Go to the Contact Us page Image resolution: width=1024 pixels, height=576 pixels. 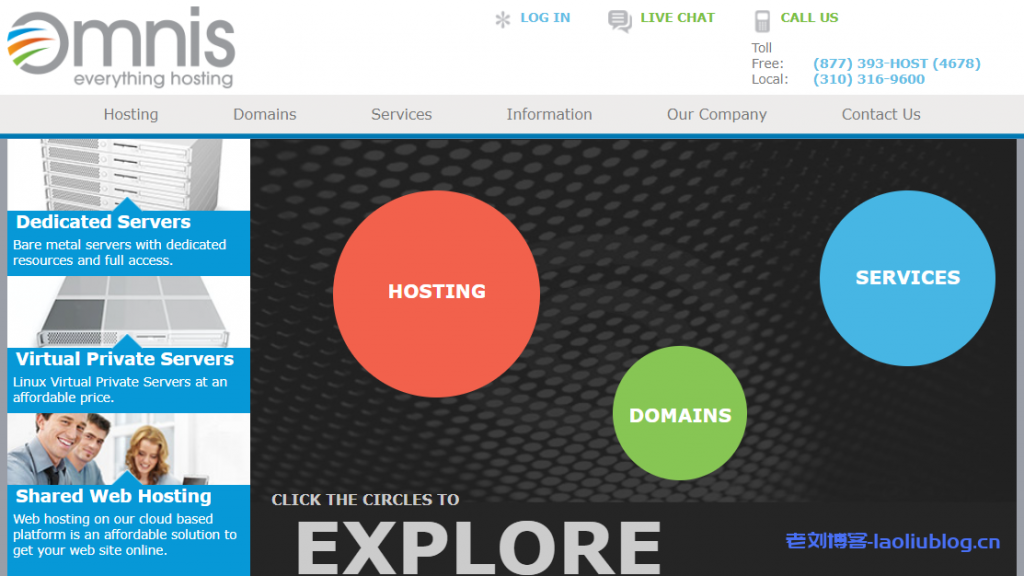point(881,114)
